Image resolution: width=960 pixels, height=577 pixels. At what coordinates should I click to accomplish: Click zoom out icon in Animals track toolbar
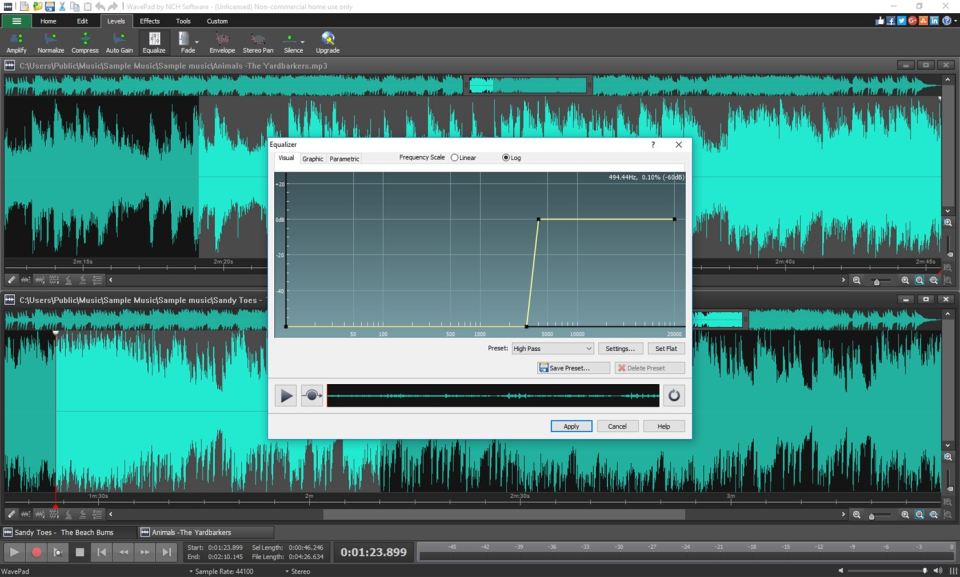click(x=857, y=281)
